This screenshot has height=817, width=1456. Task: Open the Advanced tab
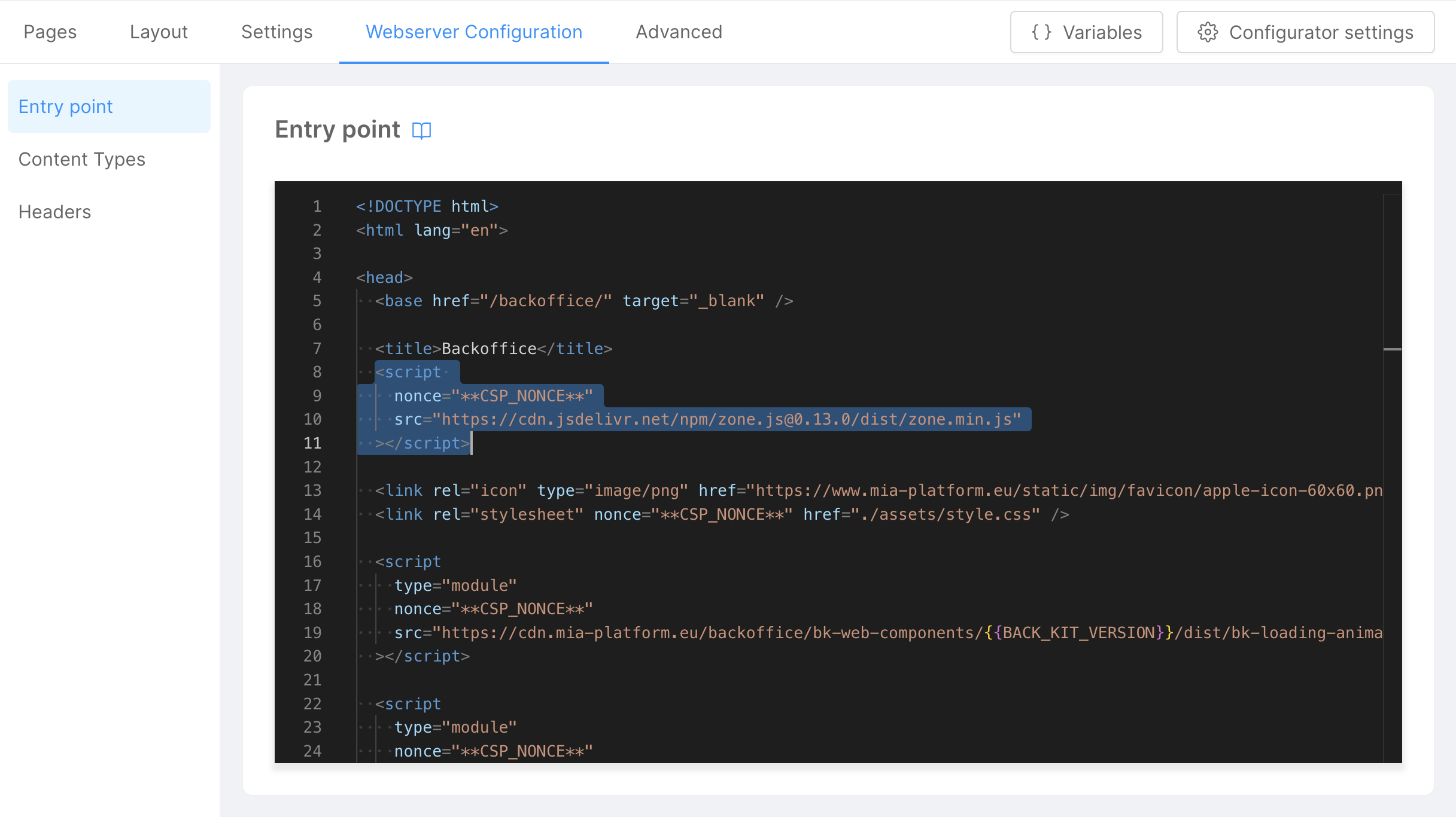679,32
